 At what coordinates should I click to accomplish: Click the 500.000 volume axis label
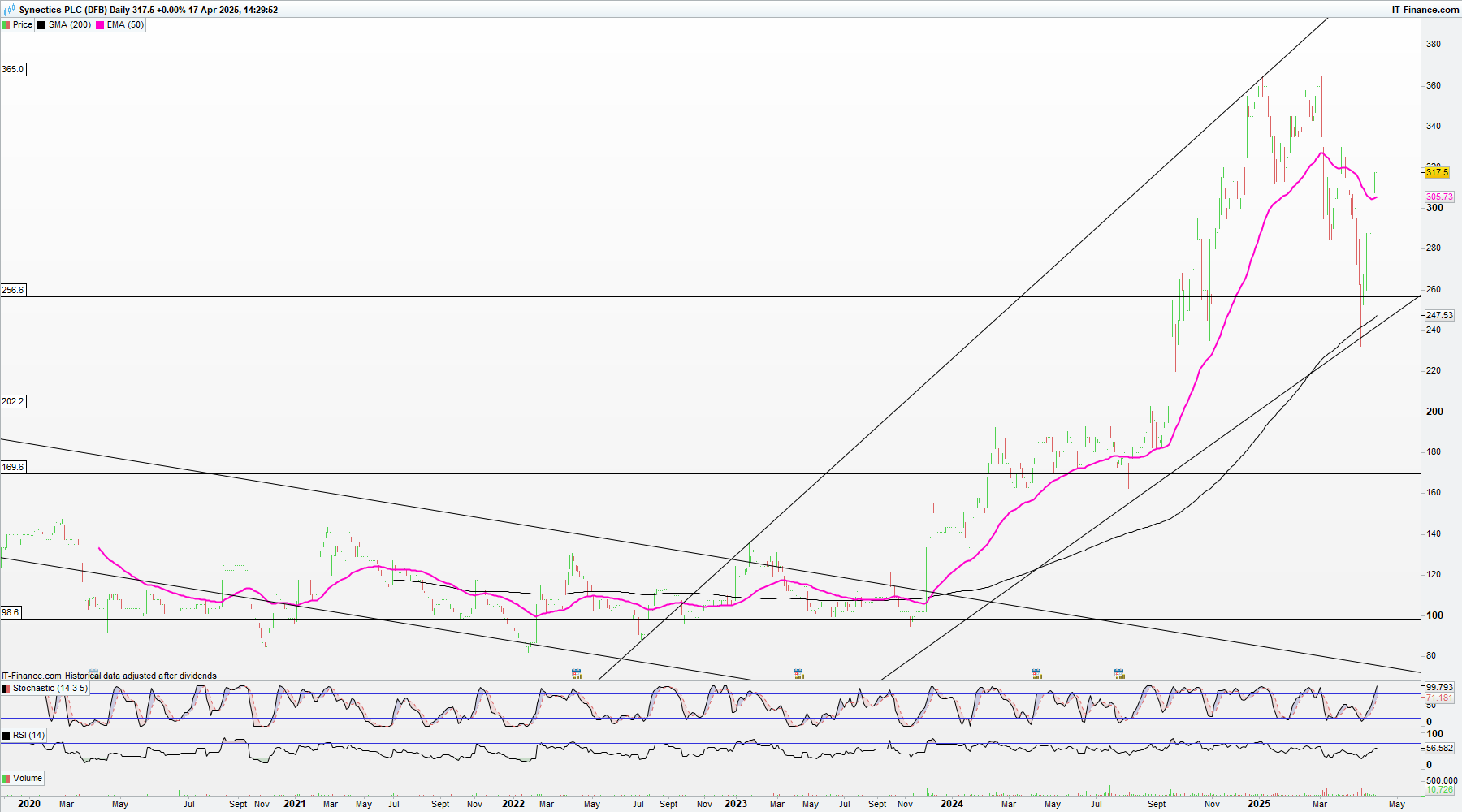pos(1442,780)
